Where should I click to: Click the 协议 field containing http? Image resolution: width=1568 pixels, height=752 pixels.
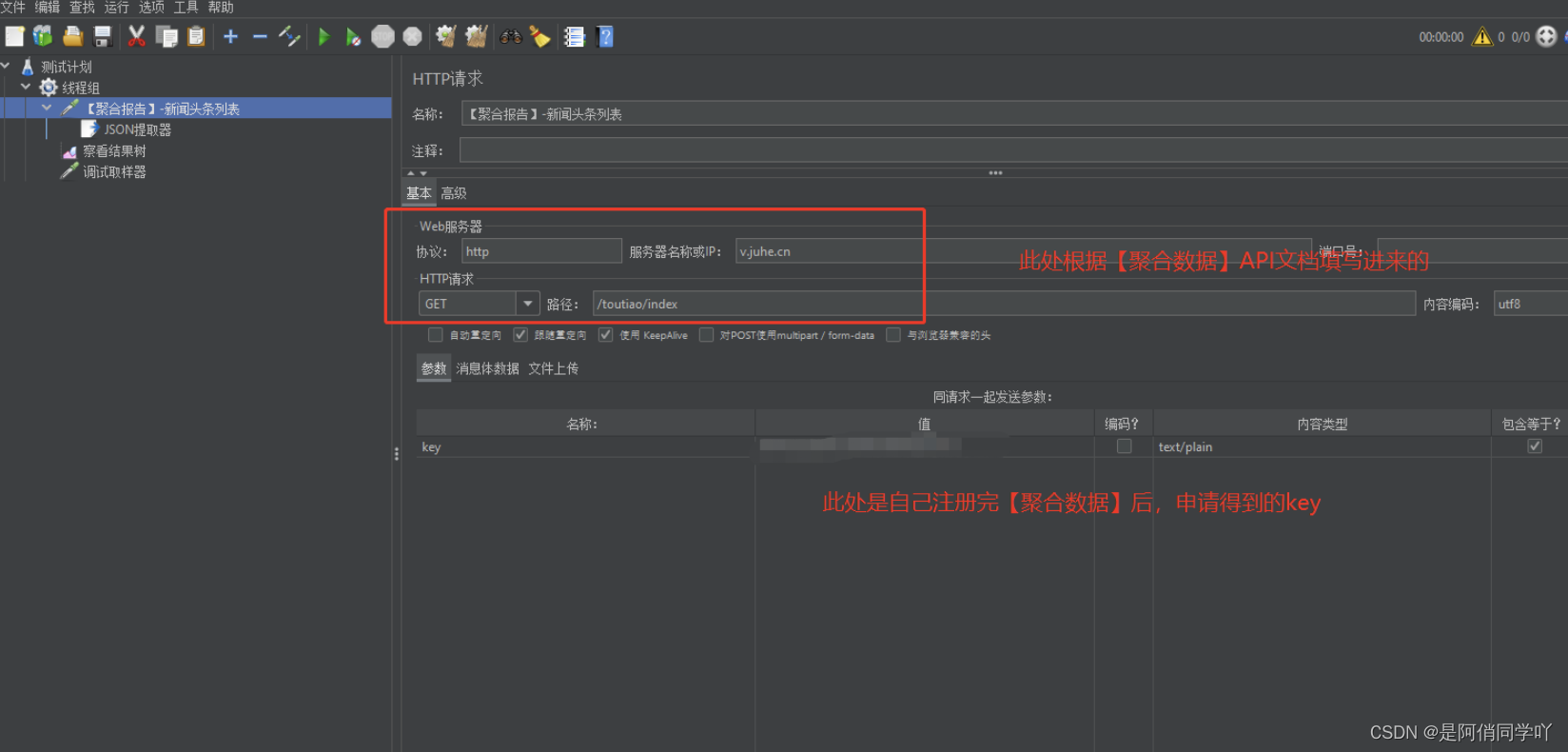pos(541,251)
